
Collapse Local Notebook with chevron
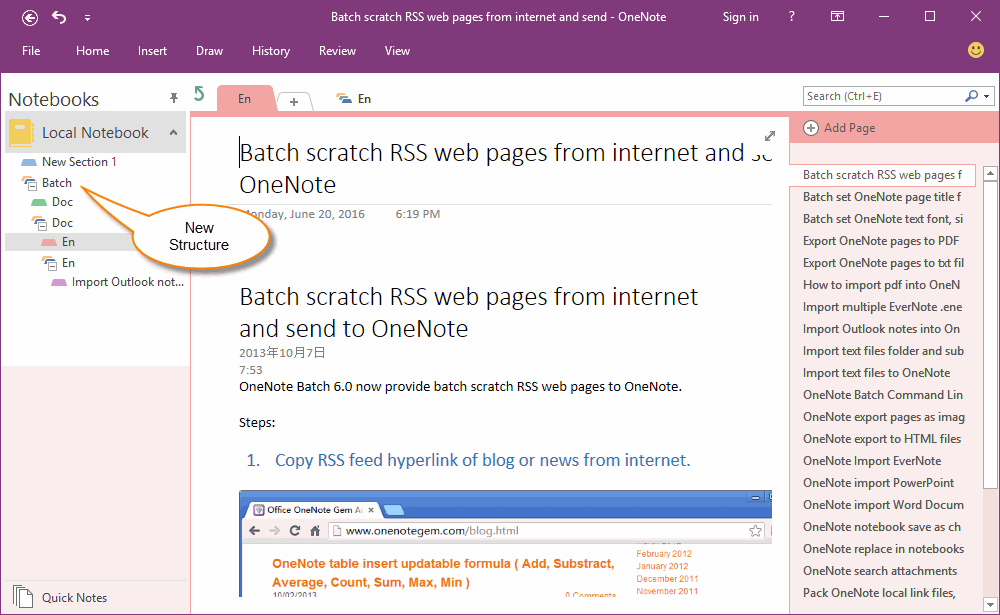173,133
